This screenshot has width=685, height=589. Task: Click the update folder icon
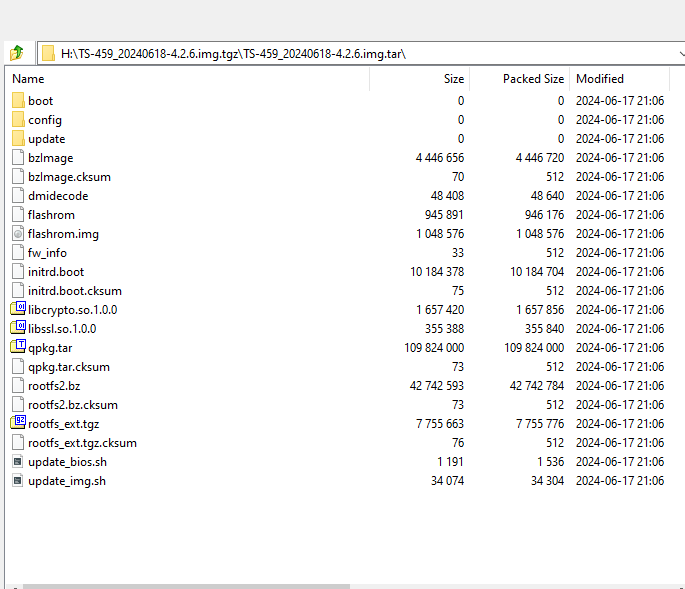(18, 139)
